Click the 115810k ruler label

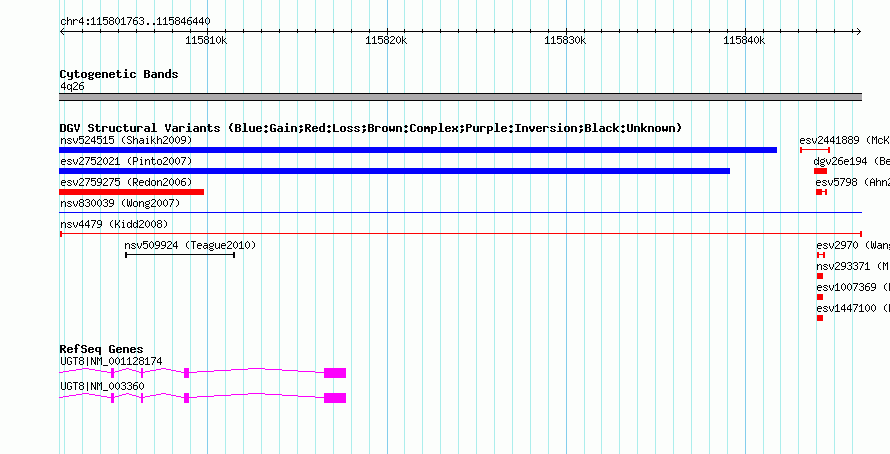(207, 40)
